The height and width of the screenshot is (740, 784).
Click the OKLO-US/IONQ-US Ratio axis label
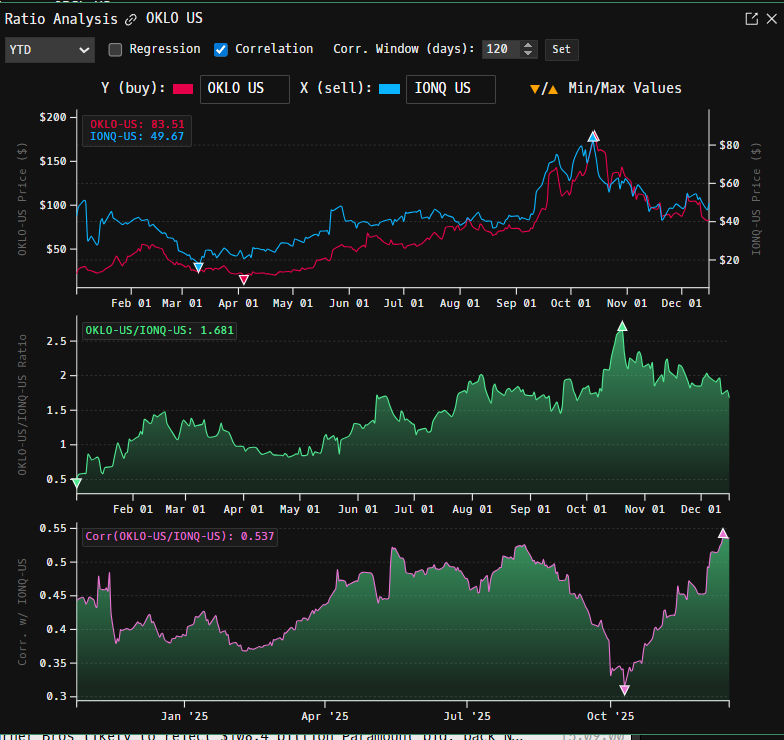(x=22, y=405)
